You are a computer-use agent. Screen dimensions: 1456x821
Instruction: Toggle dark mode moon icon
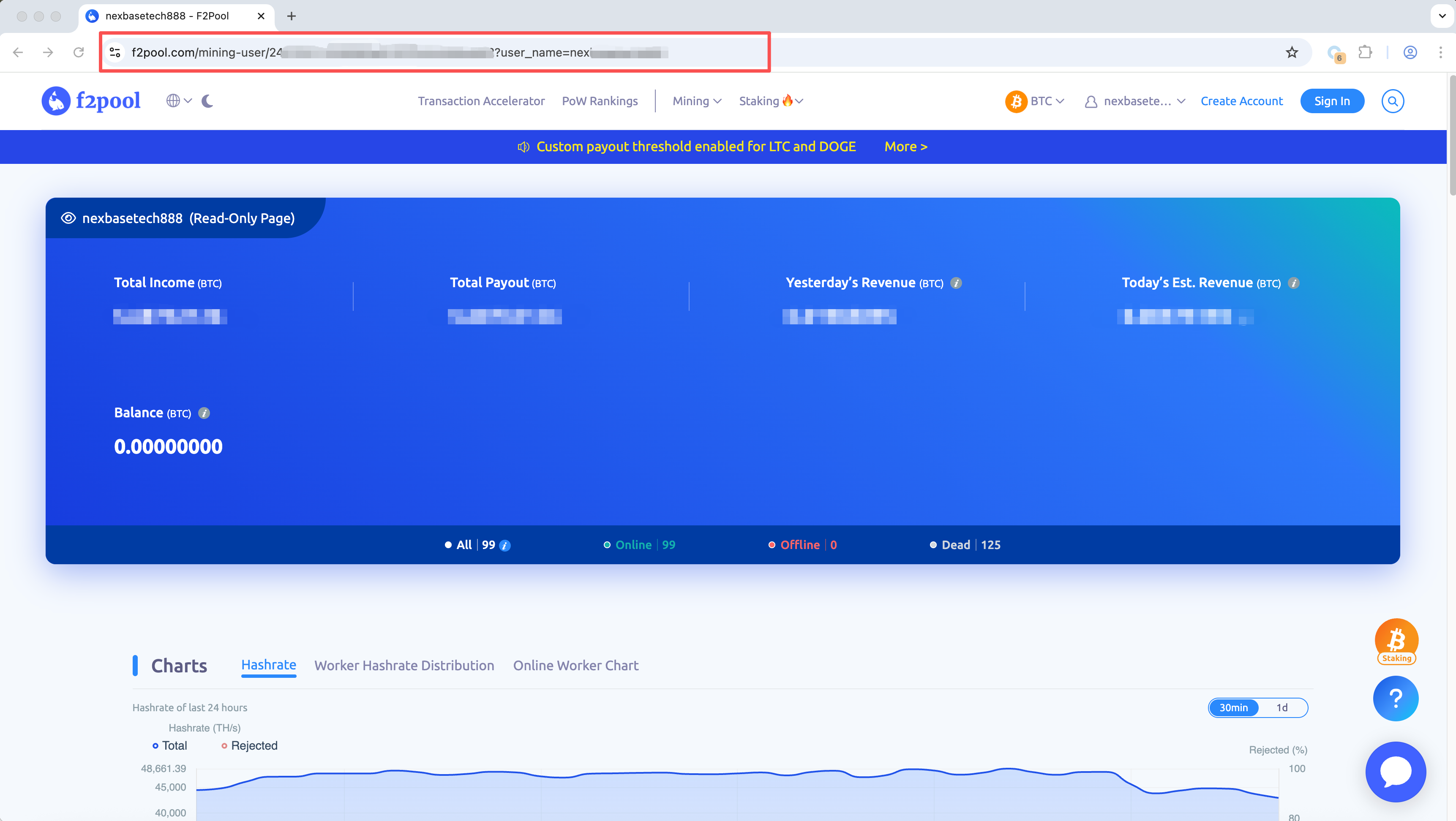(207, 101)
